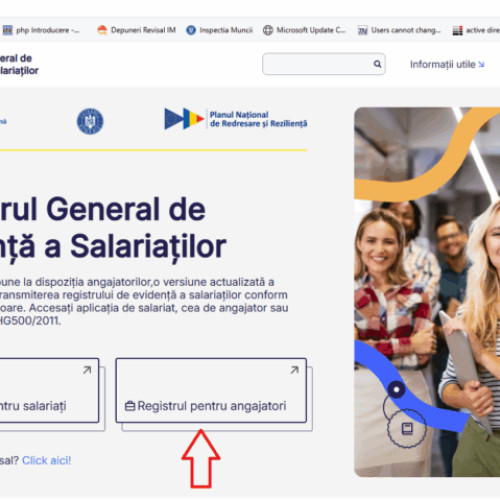Click the Planul Național de Redresare logo
500x500 pixels.
click(x=236, y=119)
